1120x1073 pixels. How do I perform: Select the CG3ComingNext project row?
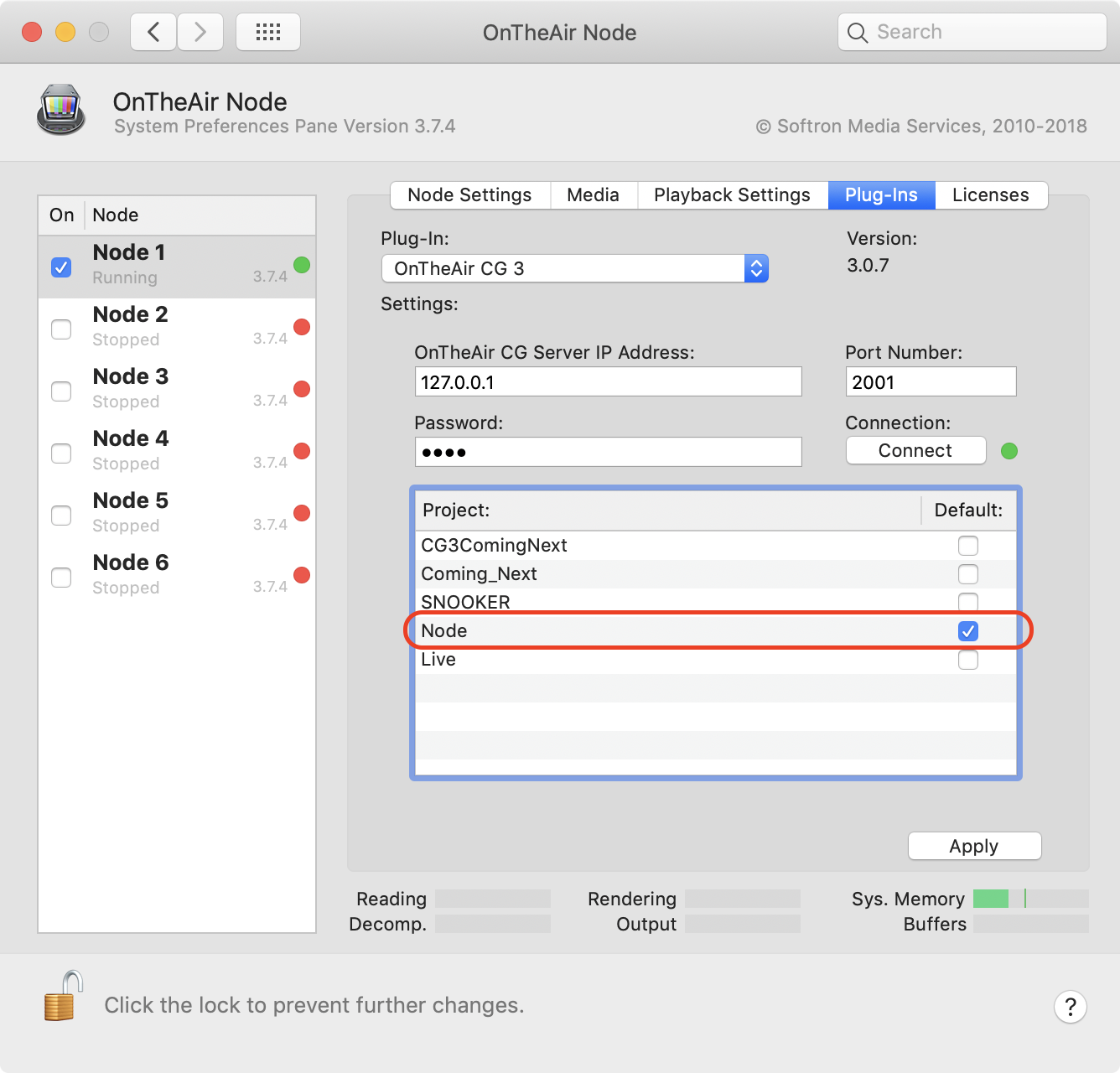pos(716,546)
